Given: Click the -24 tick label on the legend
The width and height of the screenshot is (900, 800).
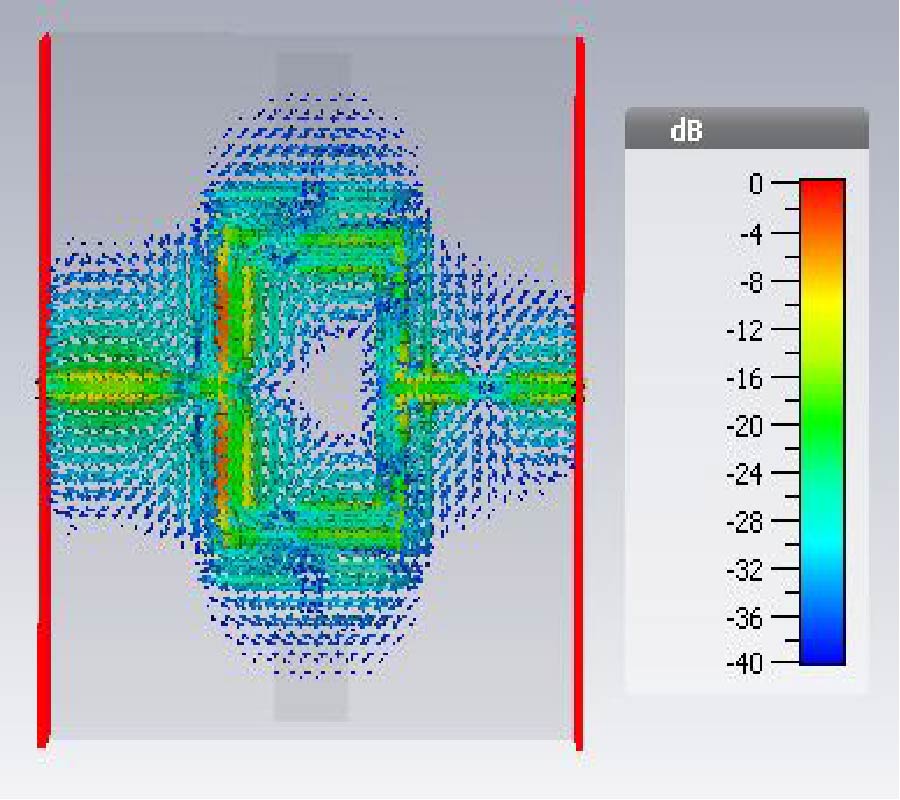Looking at the screenshot, I should 745,475.
